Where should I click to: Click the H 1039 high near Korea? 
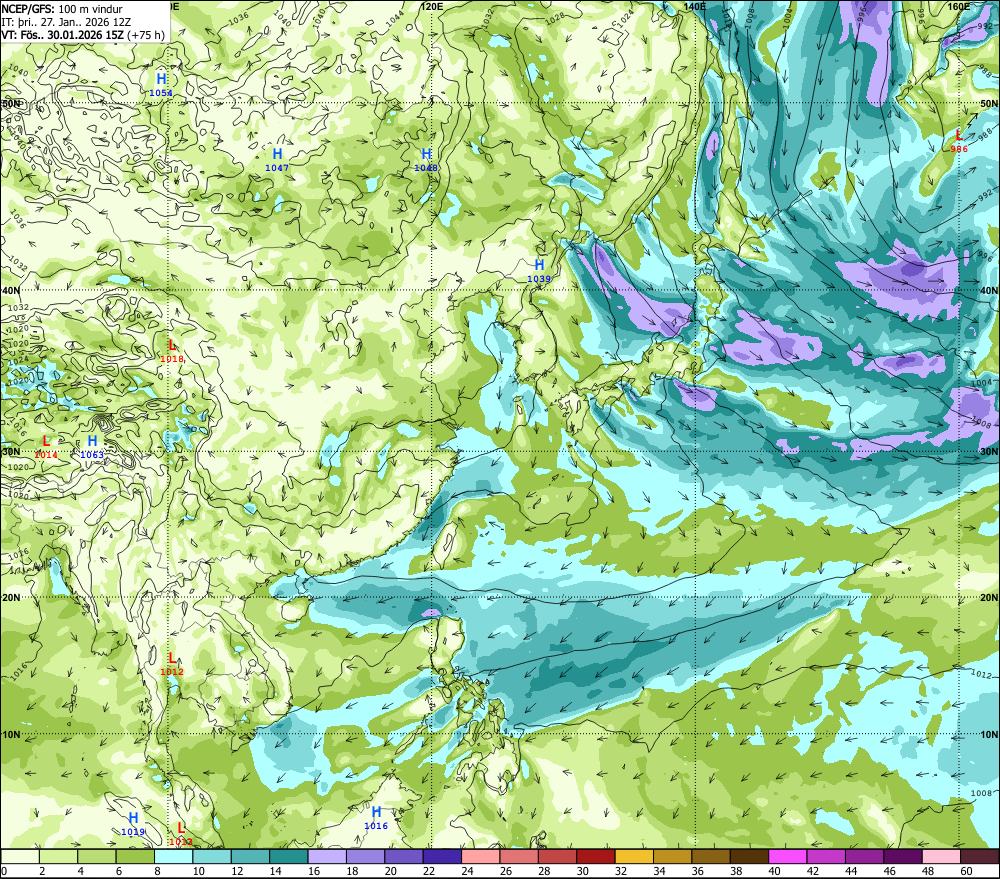click(539, 270)
